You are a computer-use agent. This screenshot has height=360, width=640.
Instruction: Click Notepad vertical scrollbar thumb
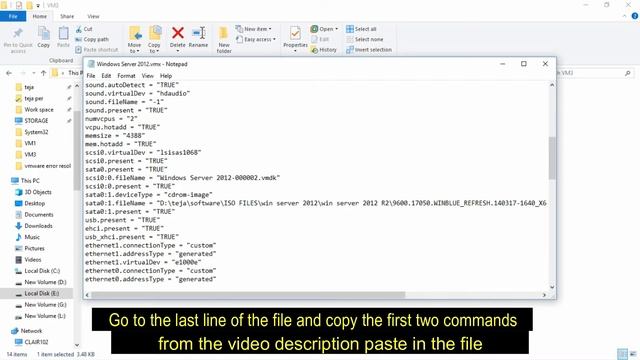click(552, 158)
